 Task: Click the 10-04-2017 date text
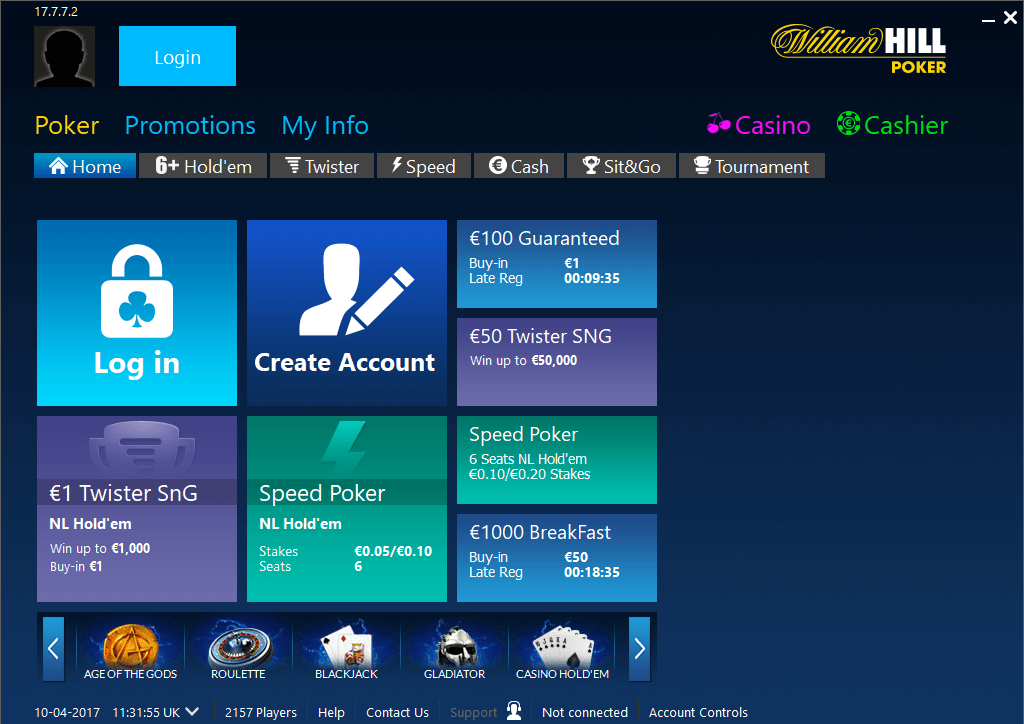(67, 712)
